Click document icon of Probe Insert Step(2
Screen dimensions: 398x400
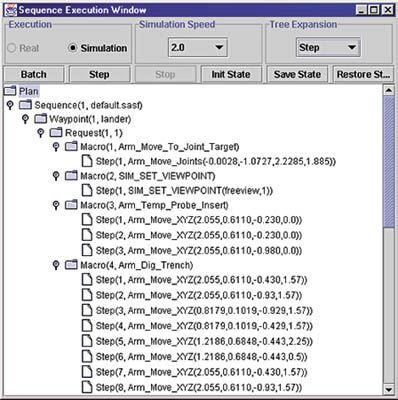tap(87, 235)
